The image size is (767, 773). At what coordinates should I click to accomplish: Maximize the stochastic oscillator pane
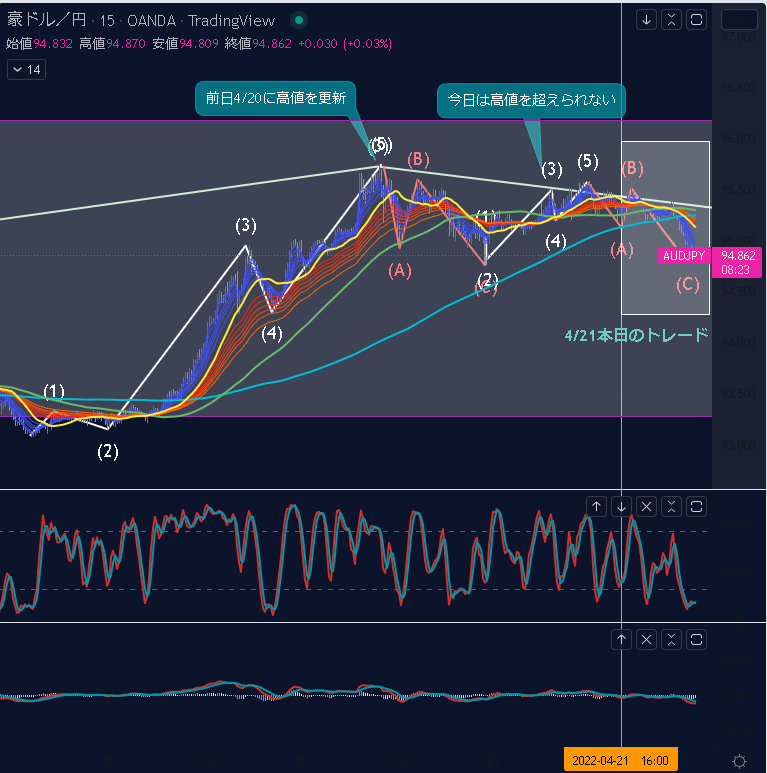(697, 507)
